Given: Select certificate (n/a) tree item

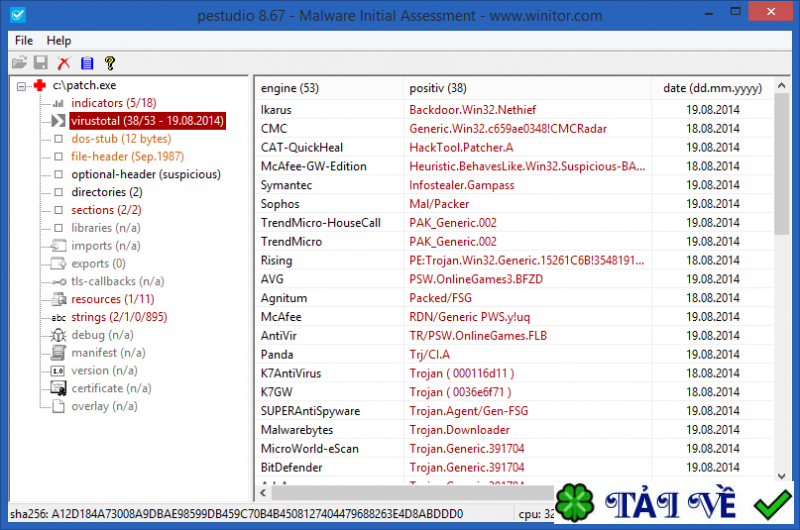Looking at the screenshot, I should pos(111,388).
